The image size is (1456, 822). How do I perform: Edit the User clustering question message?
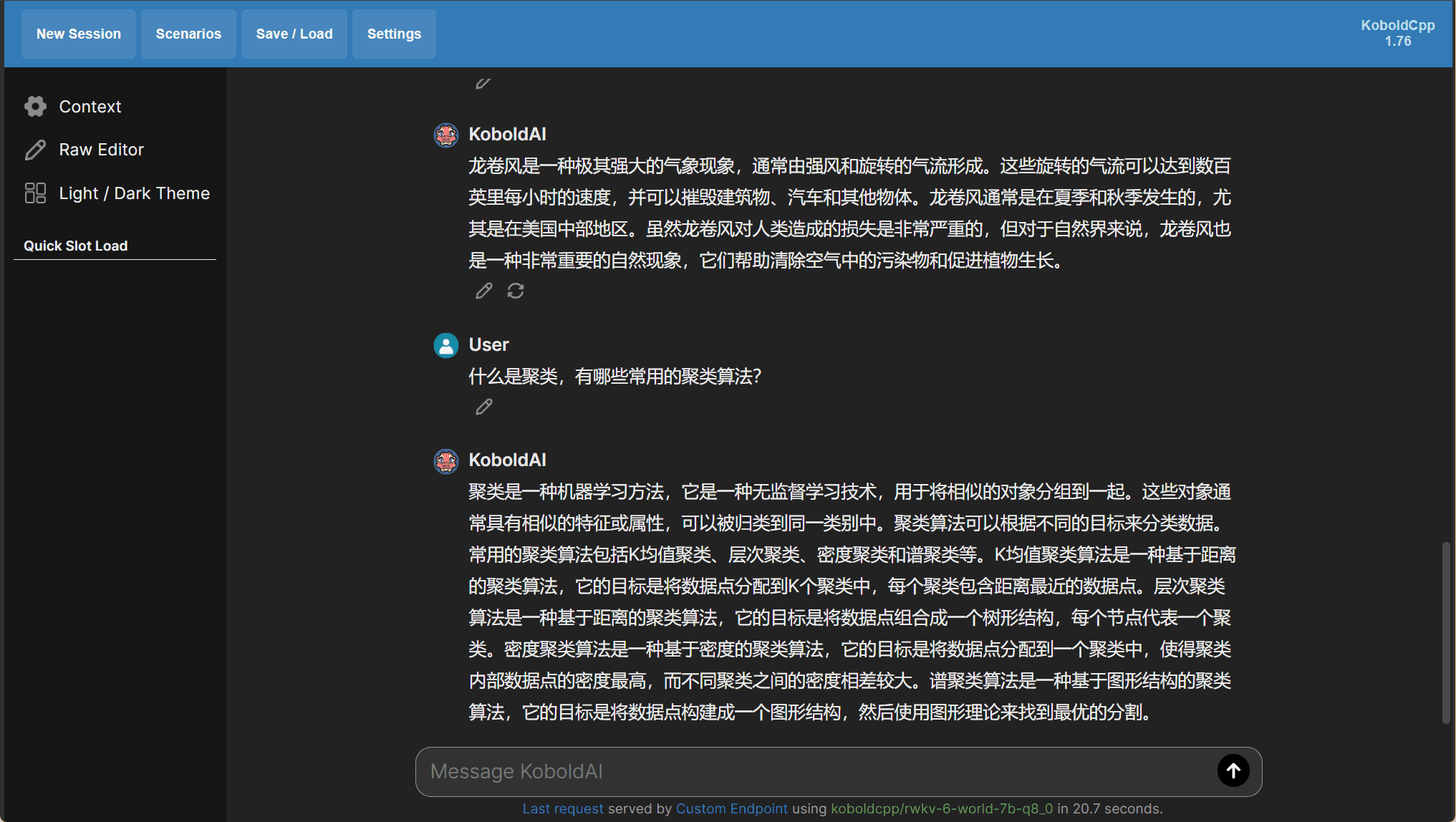click(484, 407)
